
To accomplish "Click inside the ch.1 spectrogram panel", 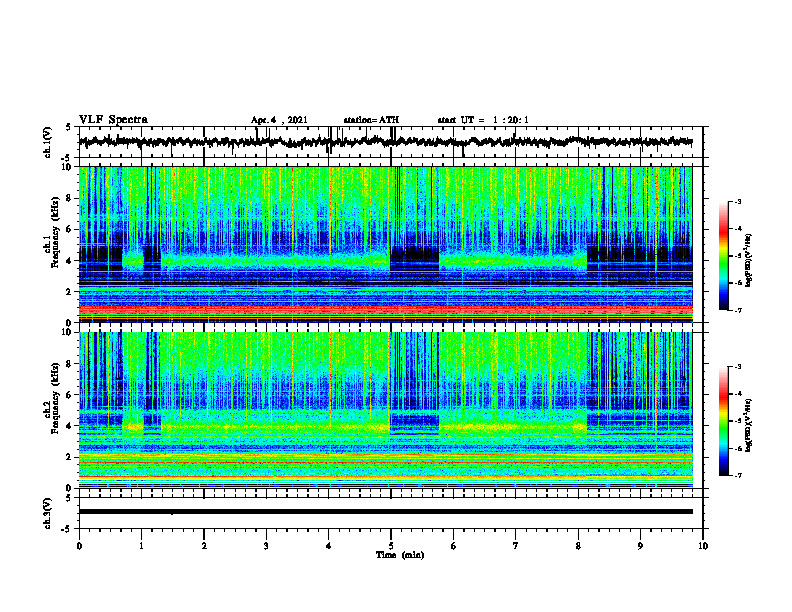I will pos(385,244).
